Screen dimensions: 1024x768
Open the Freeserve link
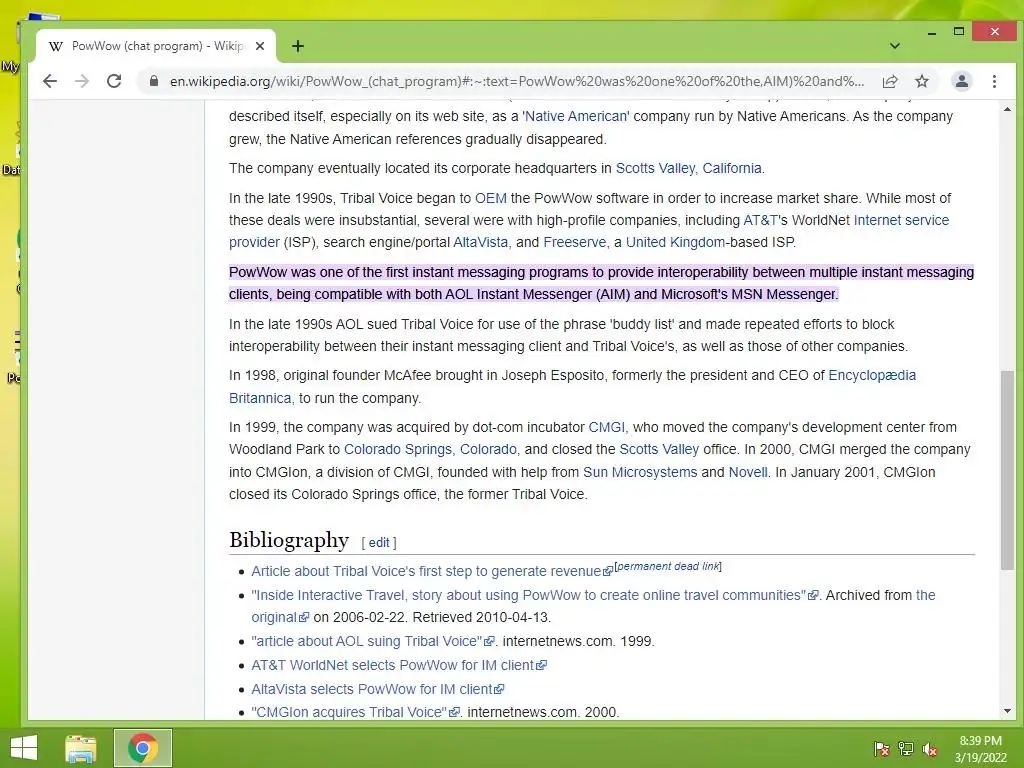pos(575,242)
